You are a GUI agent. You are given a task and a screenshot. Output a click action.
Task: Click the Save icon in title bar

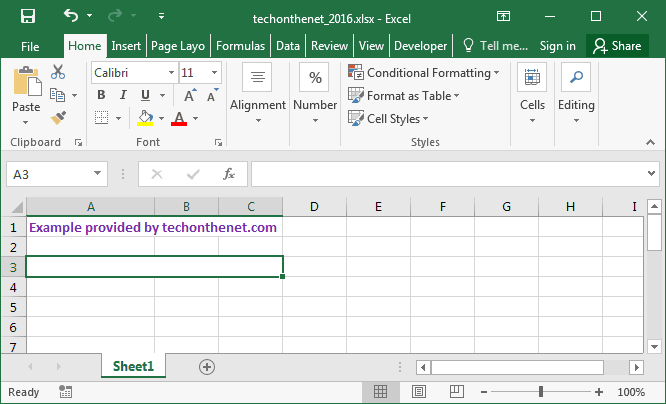coord(28,16)
